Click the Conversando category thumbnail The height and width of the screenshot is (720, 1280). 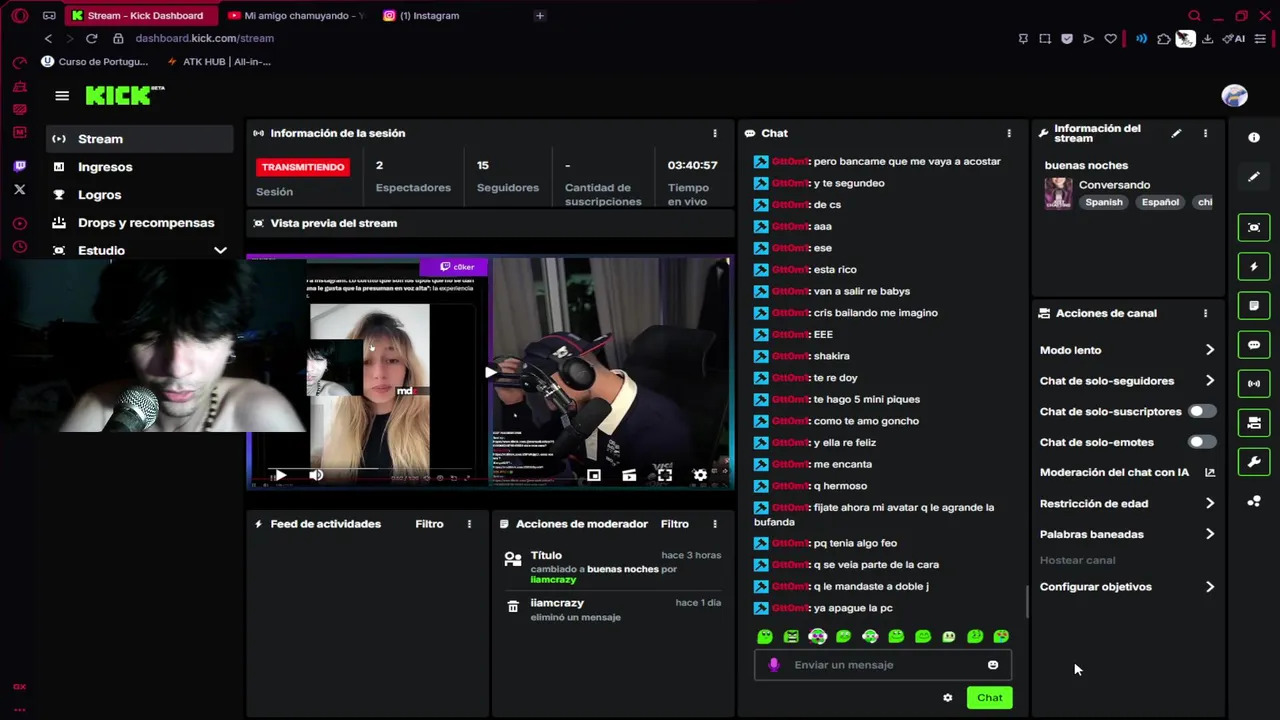(x=1058, y=193)
